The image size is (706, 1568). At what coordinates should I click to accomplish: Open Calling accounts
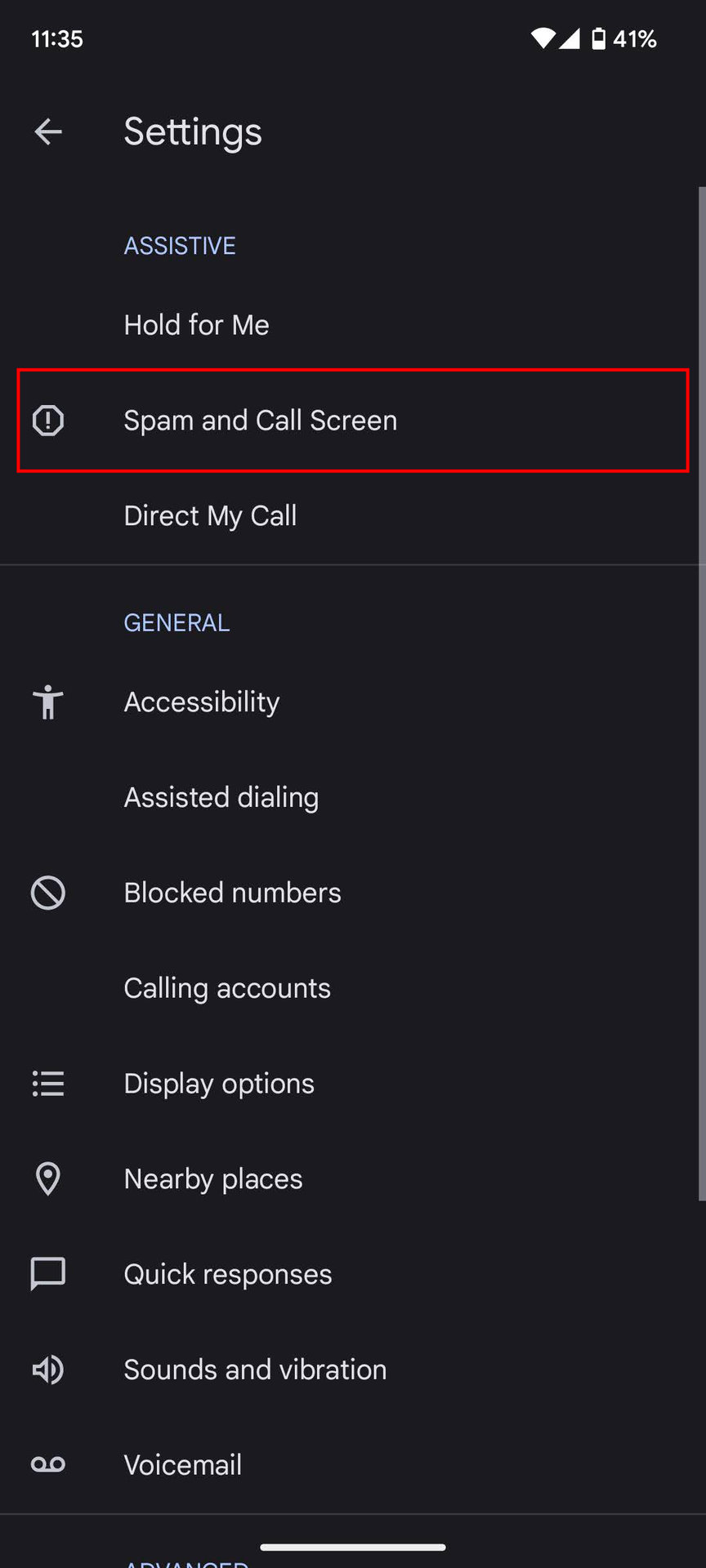[x=227, y=988]
